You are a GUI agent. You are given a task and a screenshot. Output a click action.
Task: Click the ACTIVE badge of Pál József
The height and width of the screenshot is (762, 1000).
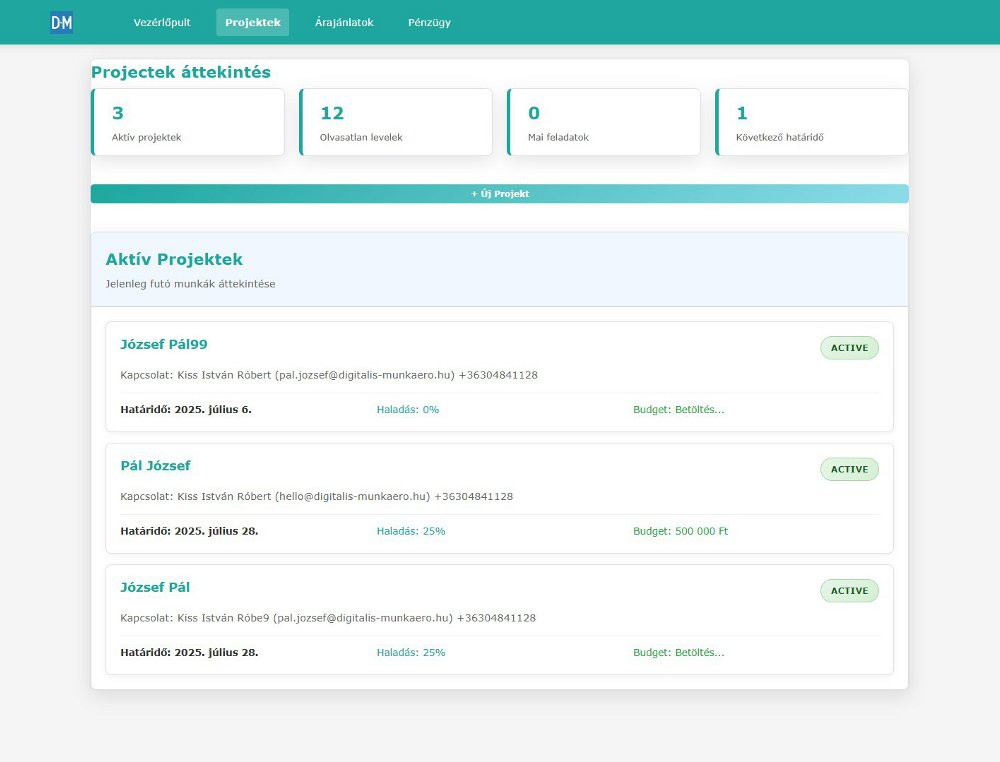pyautogui.click(x=849, y=469)
